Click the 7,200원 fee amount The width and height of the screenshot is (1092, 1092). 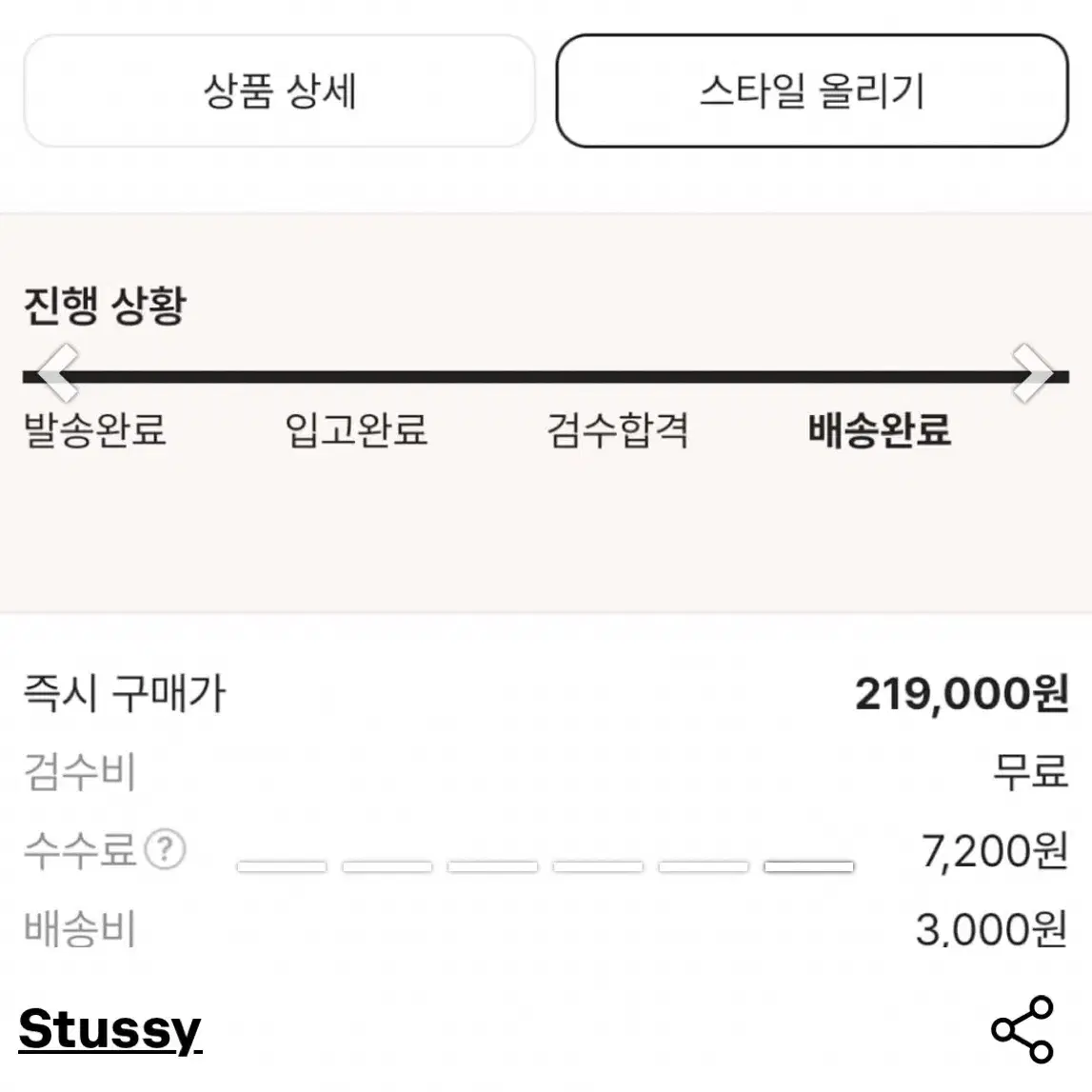click(995, 850)
